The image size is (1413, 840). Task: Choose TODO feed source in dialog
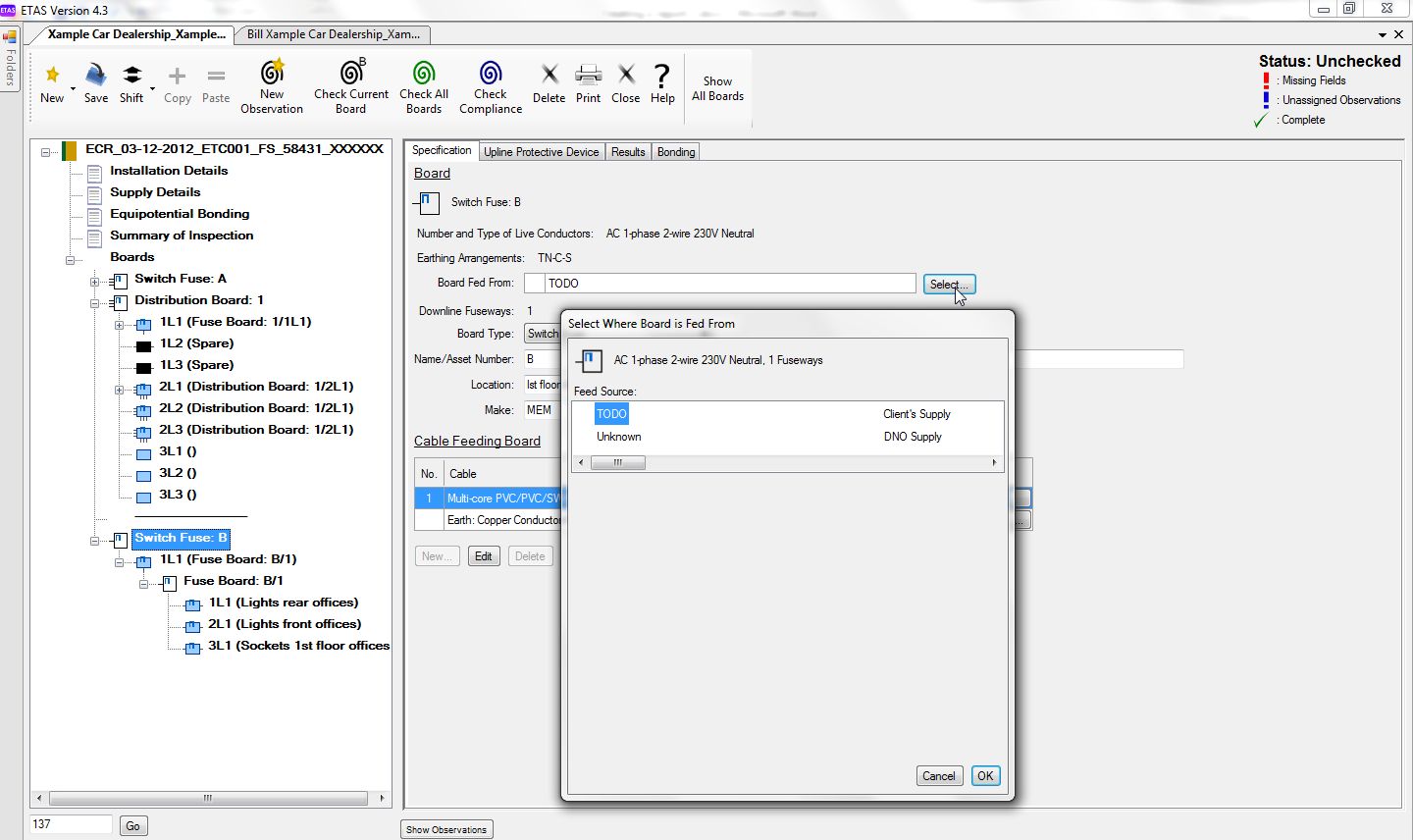click(x=611, y=414)
